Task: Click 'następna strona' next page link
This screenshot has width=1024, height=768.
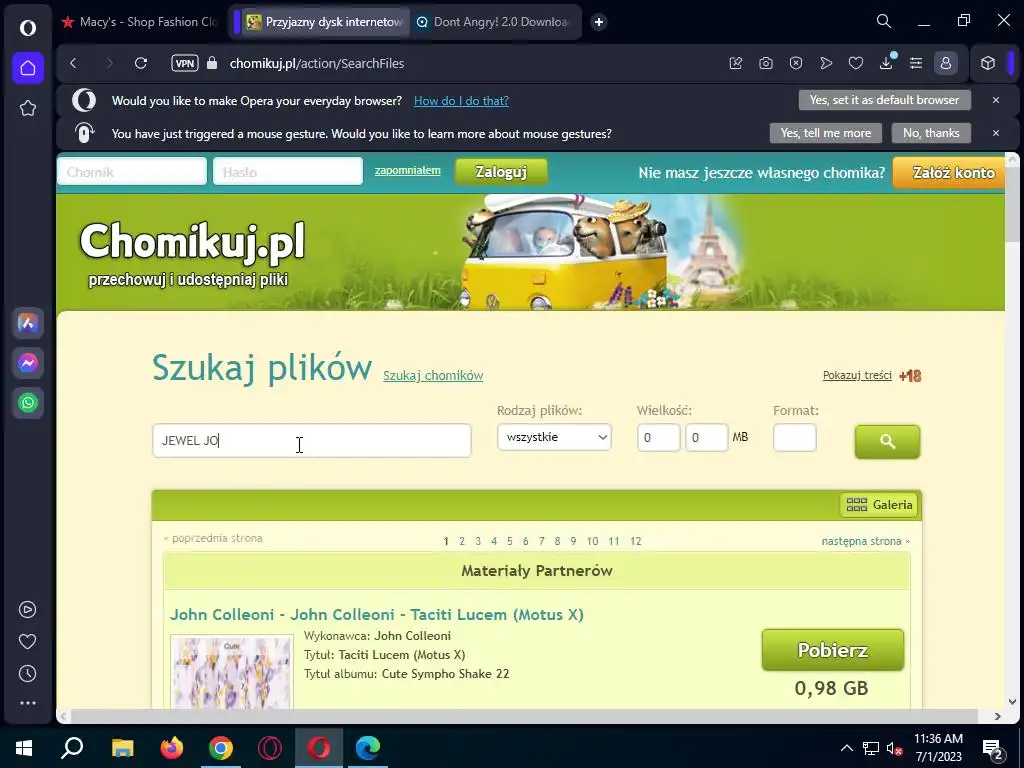Action: coord(865,541)
